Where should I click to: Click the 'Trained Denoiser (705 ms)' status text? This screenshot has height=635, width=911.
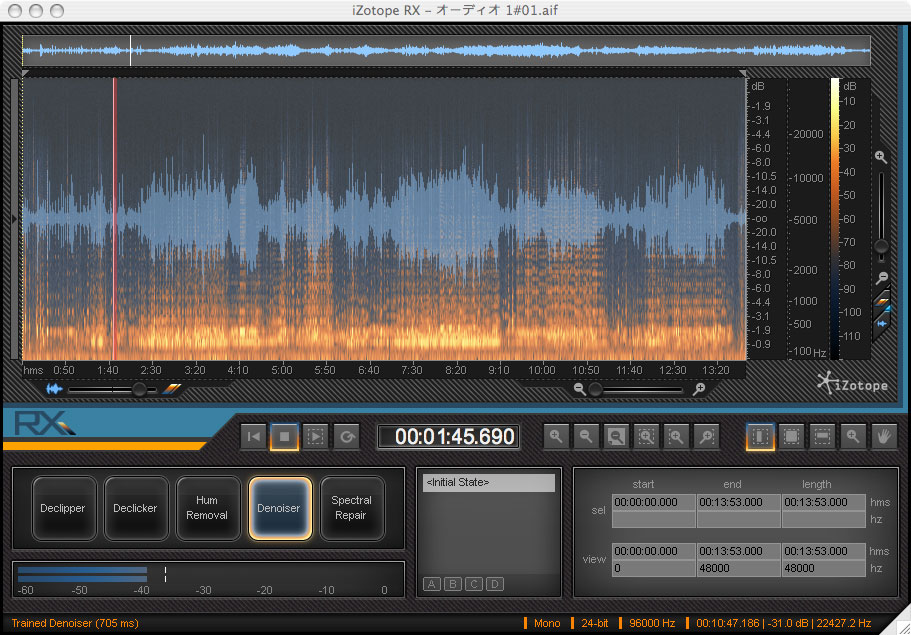(x=75, y=623)
